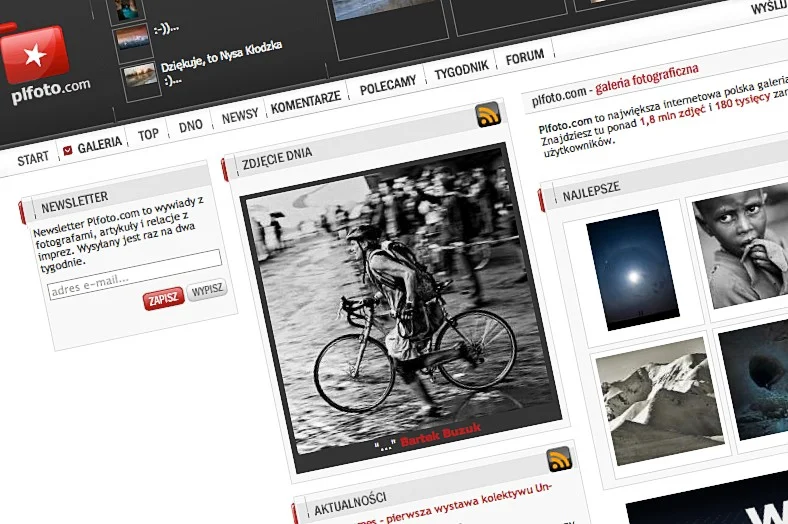Viewport: 788px width, 524px height.
Task: Open the KOMENTARZE menu item
Action: click(306, 102)
